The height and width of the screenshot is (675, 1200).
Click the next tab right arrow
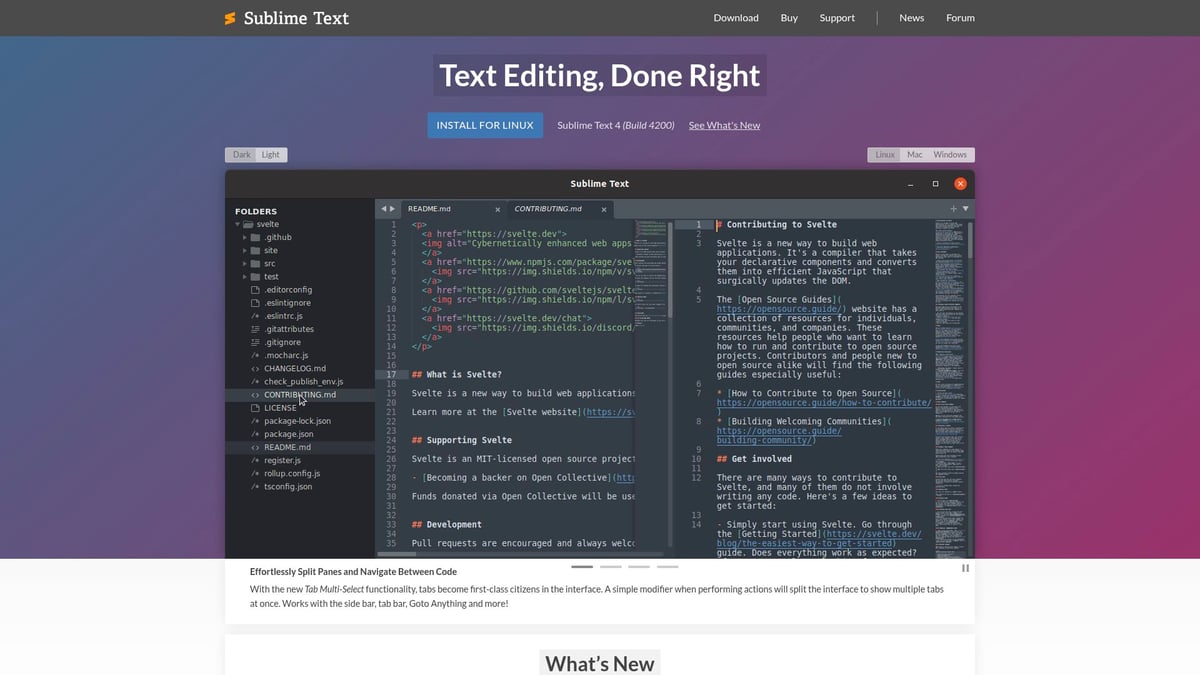(x=393, y=209)
